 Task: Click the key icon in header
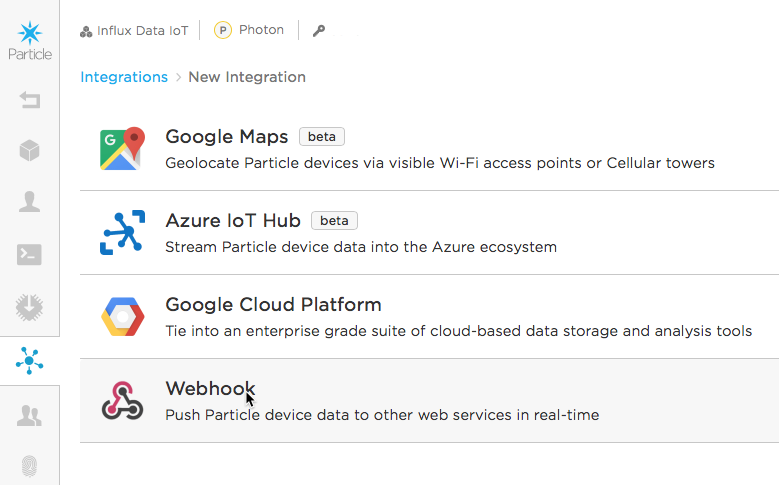pyautogui.click(x=319, y=31)
